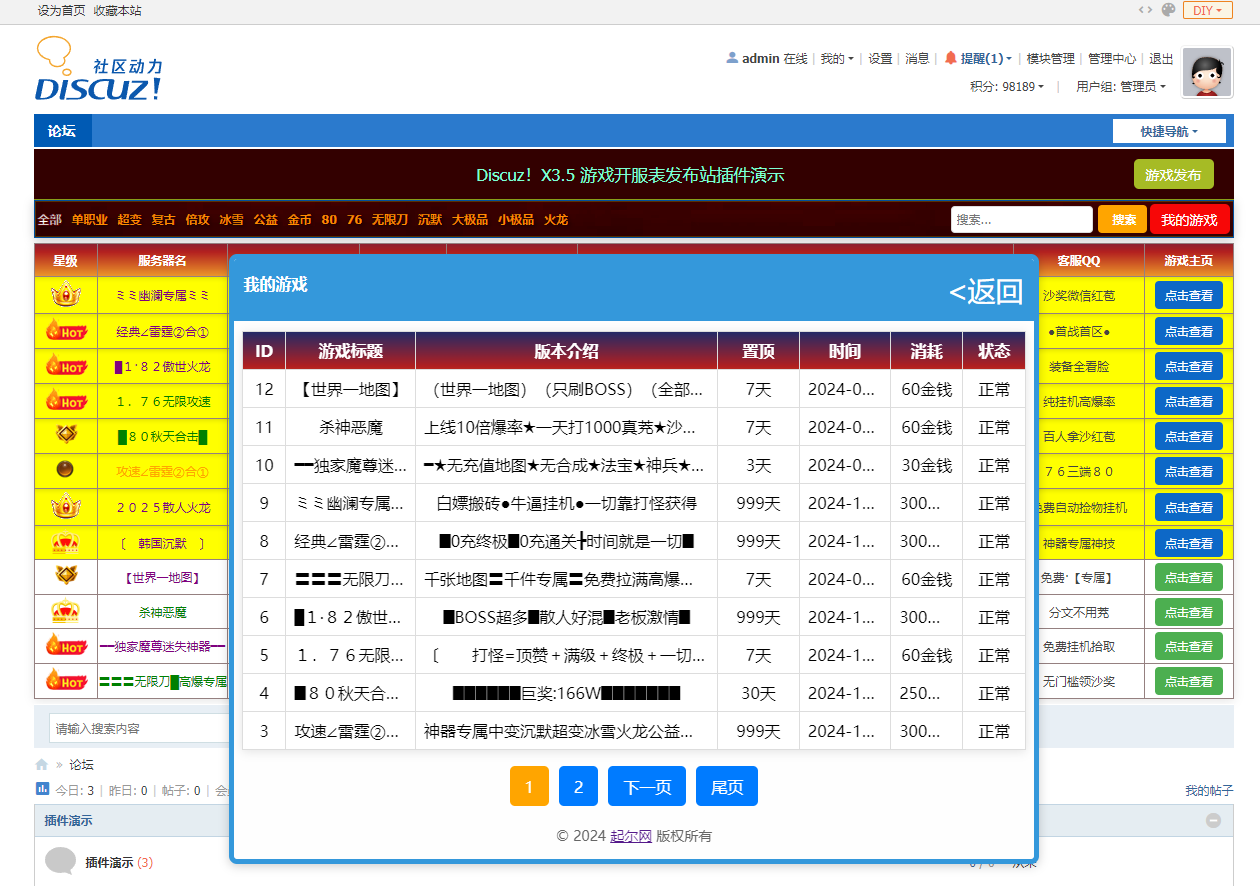The image size is (1260, 886).
Task: Click the home icon in breadcrumb
Action: pos(41,765)
